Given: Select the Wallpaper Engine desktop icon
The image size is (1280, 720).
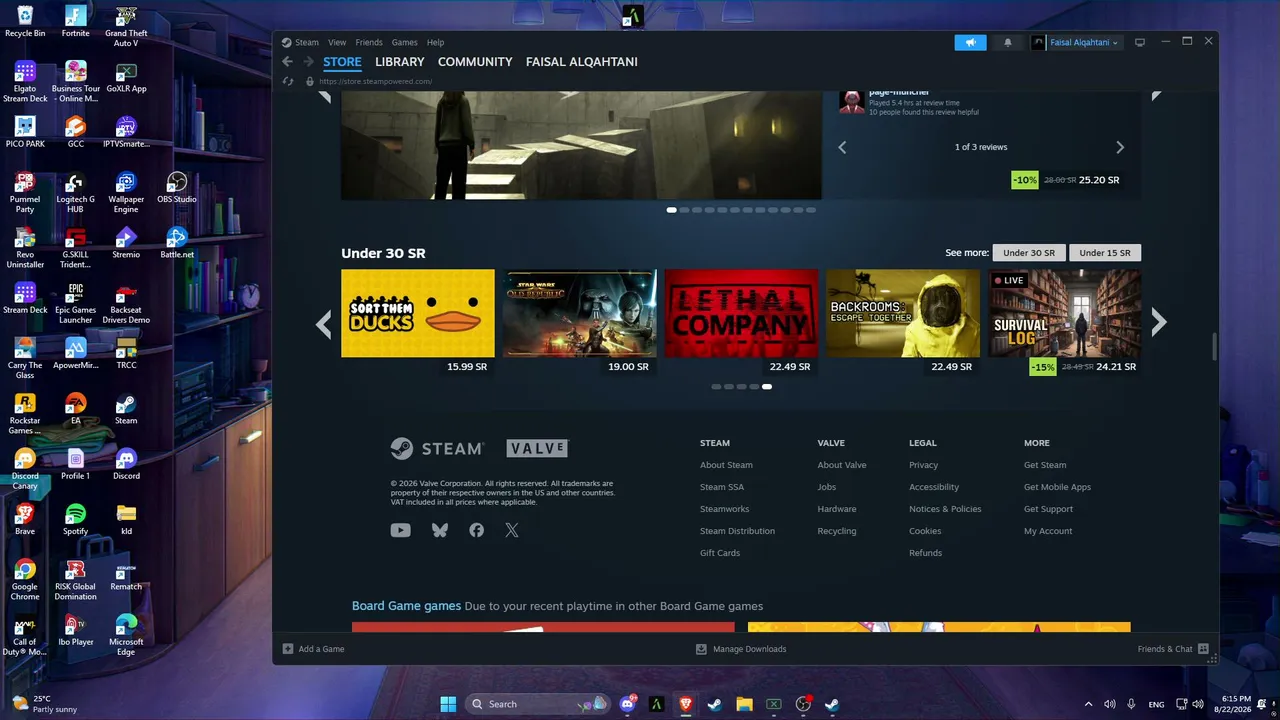Looking at the screenshot, I should 126,192.
